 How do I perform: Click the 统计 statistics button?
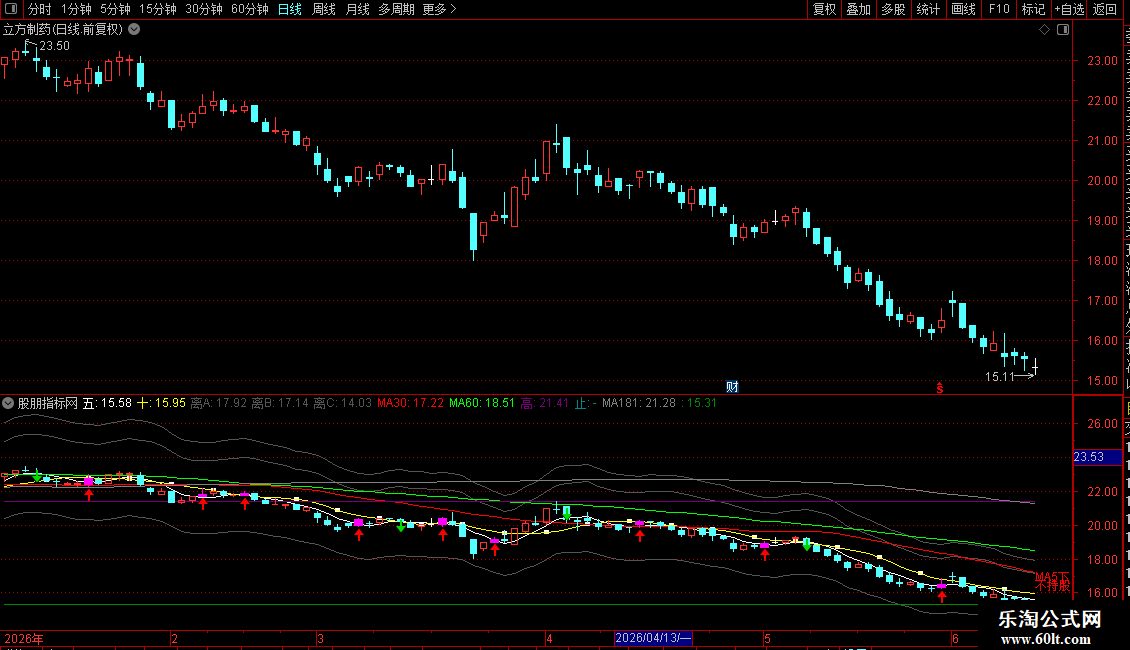tap(928, 9)
